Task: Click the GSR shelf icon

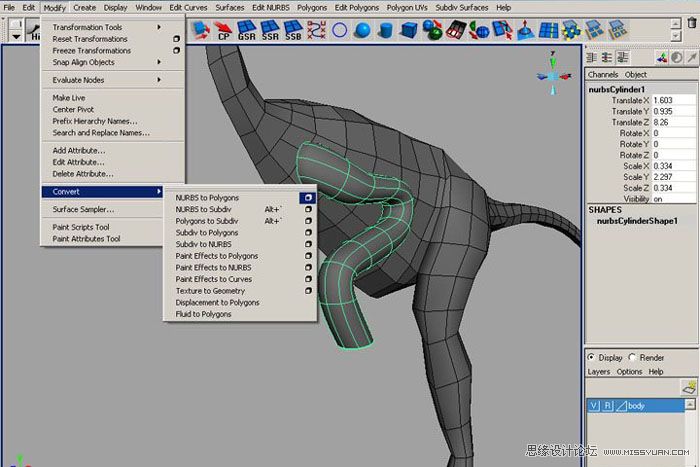Action: (x=245, y=30)
